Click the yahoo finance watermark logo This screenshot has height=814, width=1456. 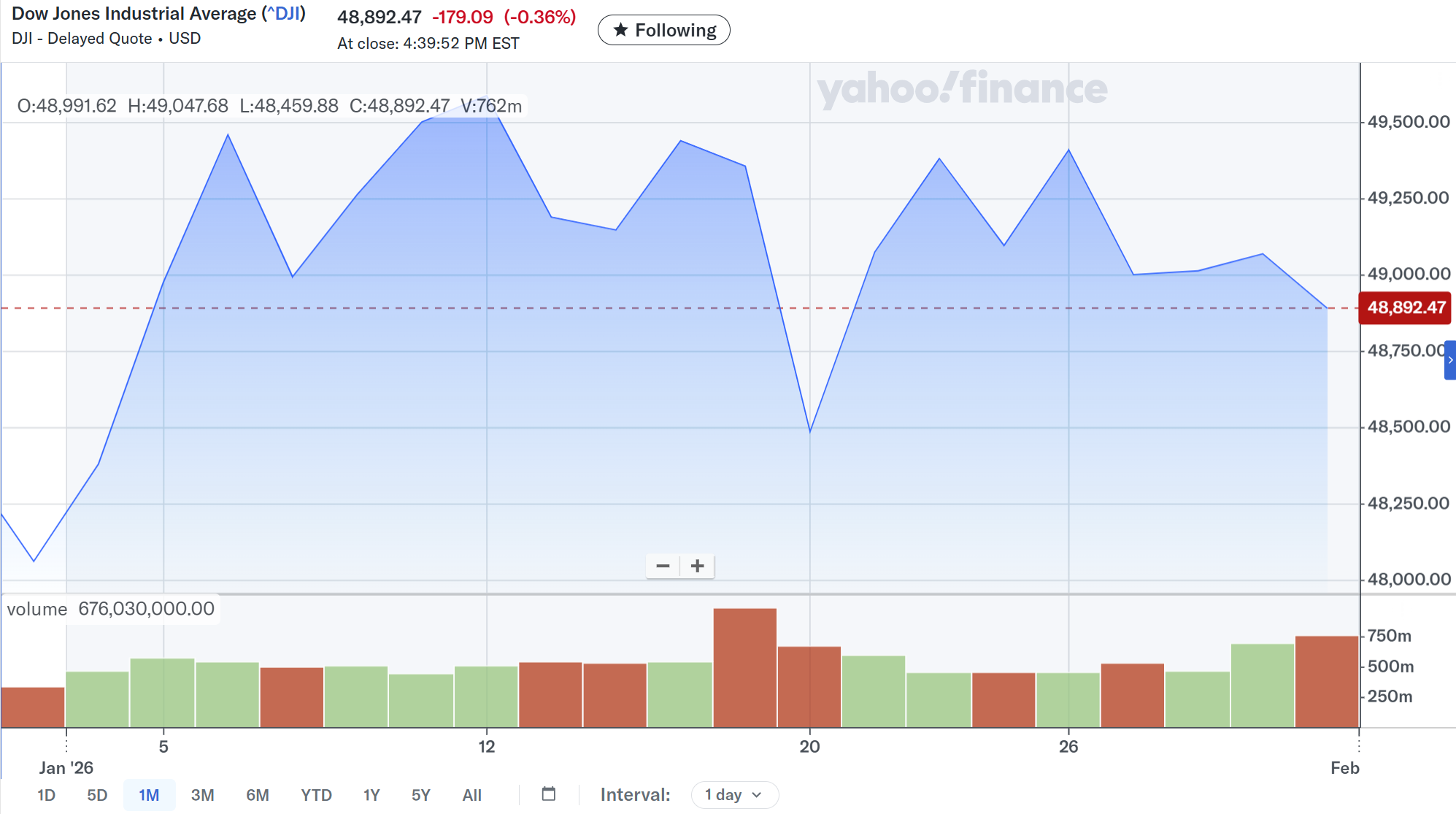961,89
